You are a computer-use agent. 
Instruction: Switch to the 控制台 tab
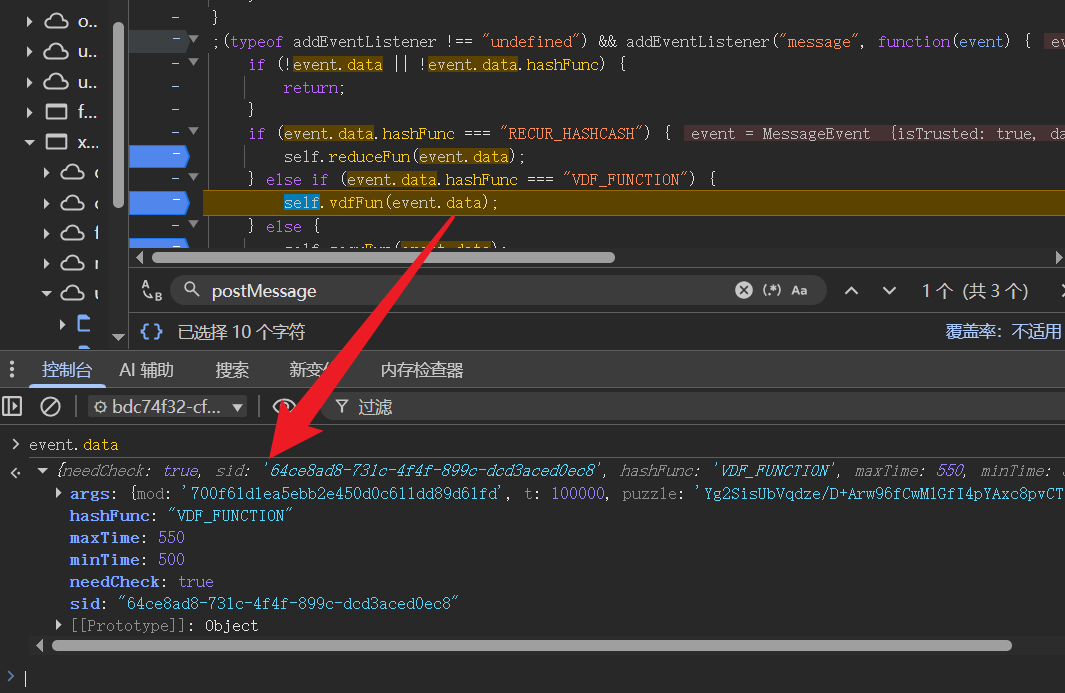click(x=67, y=370)
